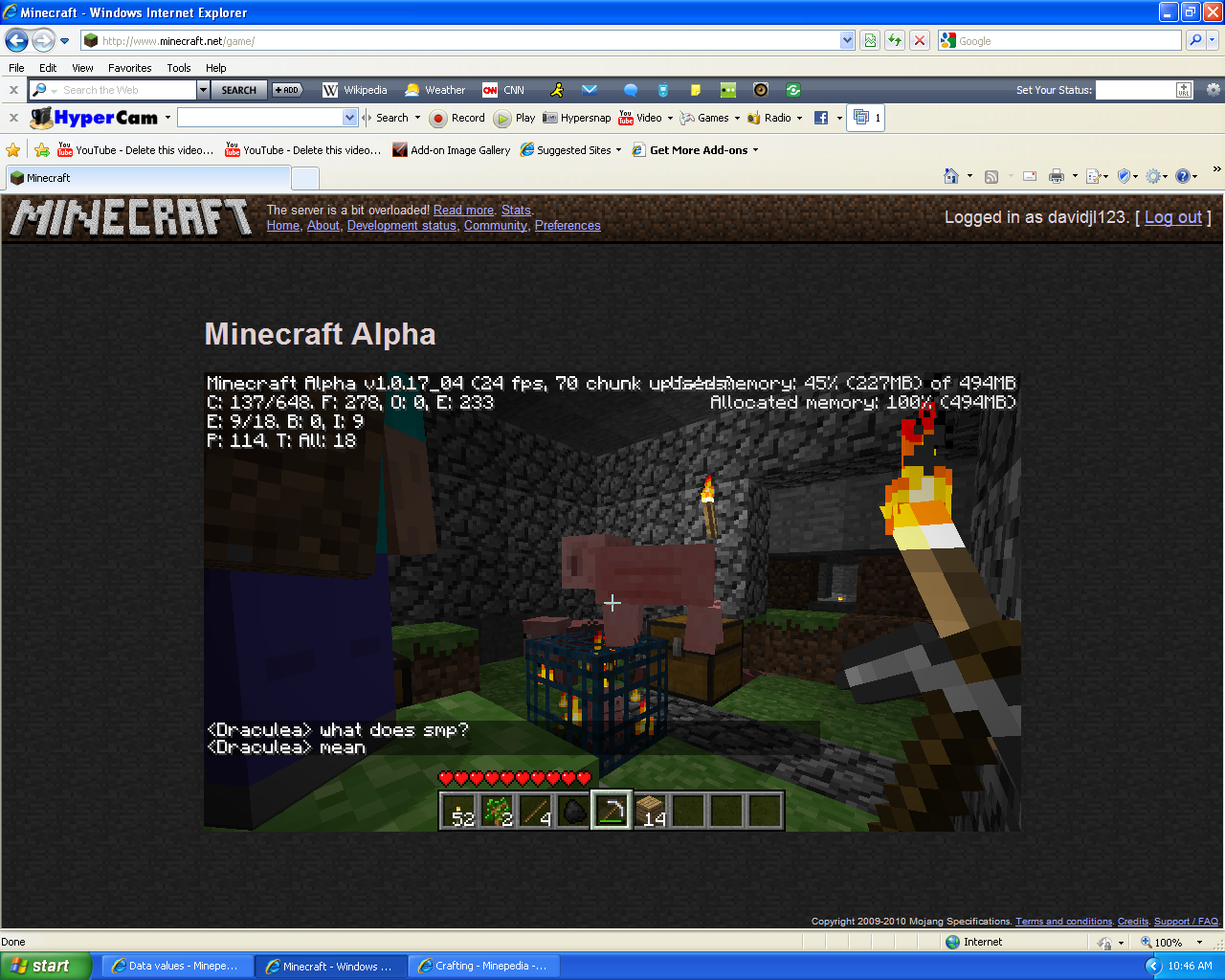The height and width of the screenshot is (980, 1225).
Task: Click the Print icon in command bar
Action: 1057,176
